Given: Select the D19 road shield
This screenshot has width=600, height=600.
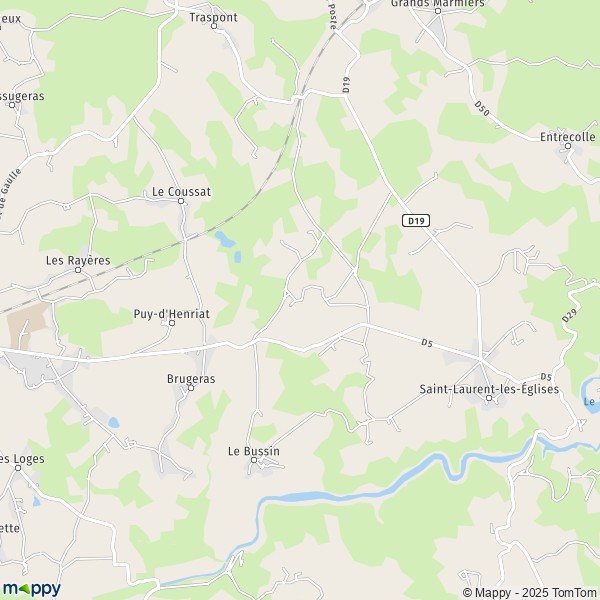Looking at the screenshot, I should click(416, 221).
